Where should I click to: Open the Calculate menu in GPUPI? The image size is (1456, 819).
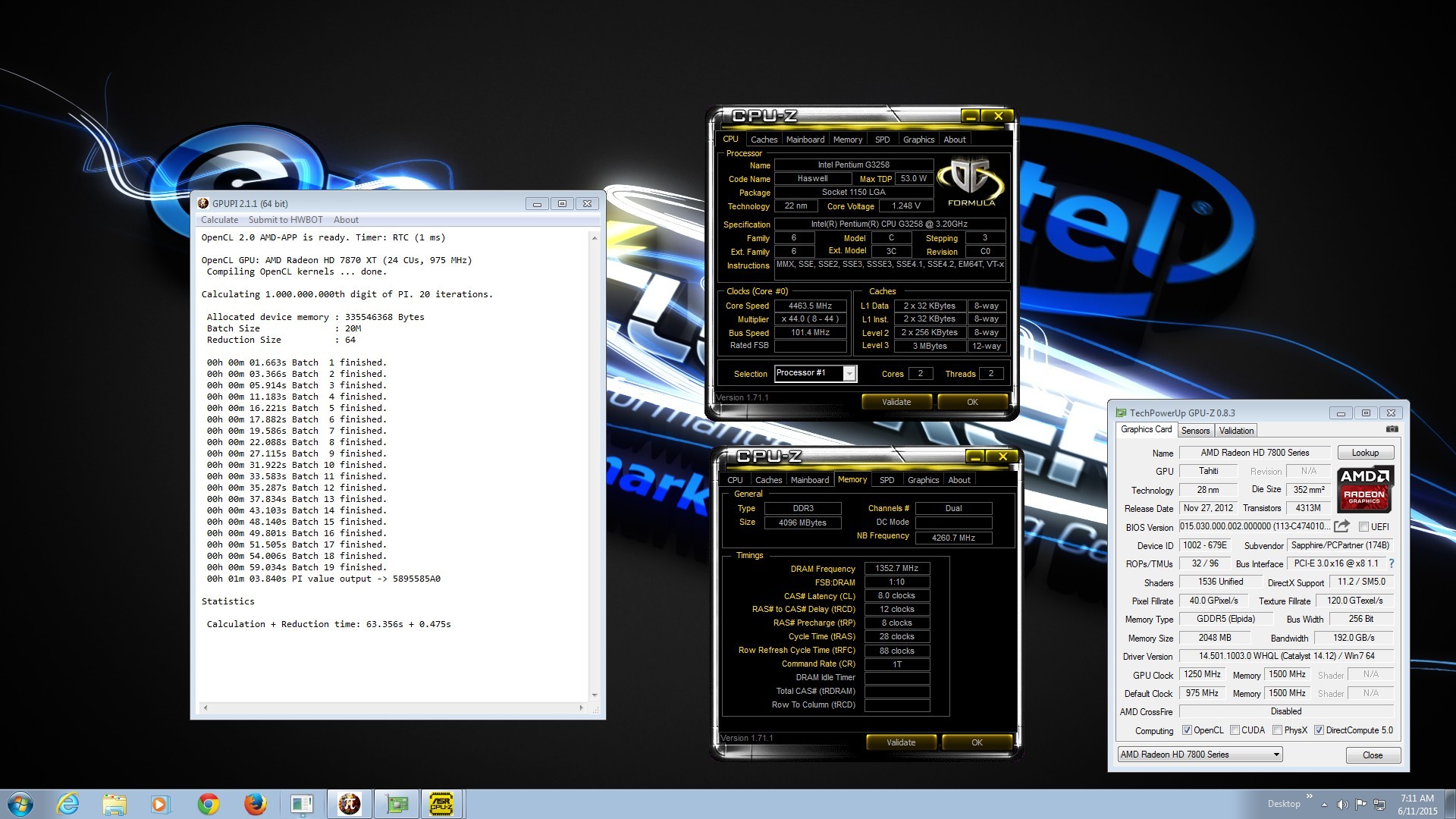click(x=219, y=220)
